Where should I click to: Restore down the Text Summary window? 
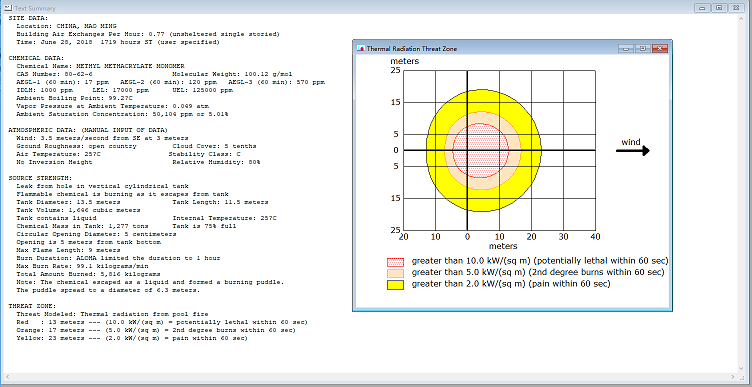(719, 8)
